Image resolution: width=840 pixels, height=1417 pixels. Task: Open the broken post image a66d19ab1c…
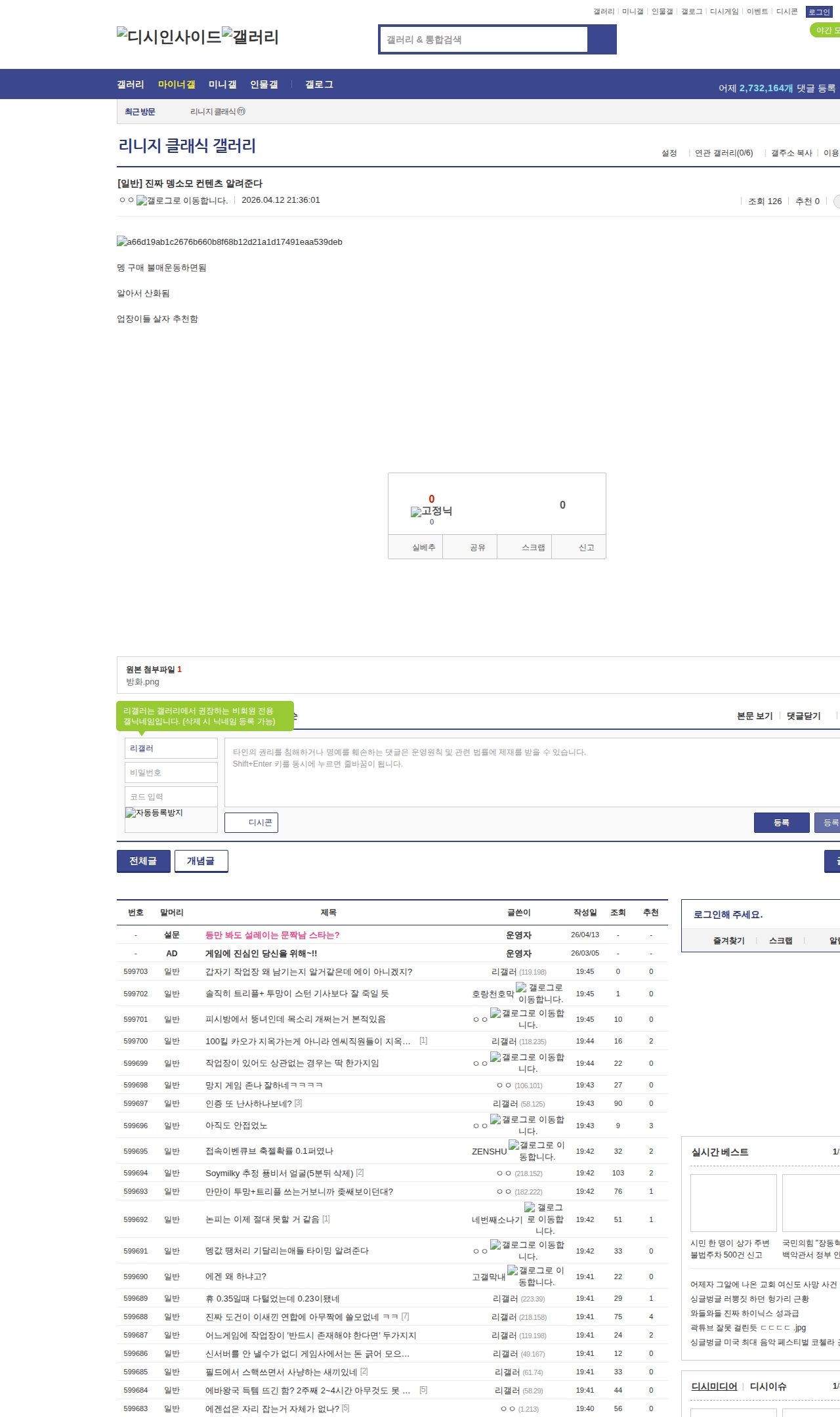tap(230, 242)
